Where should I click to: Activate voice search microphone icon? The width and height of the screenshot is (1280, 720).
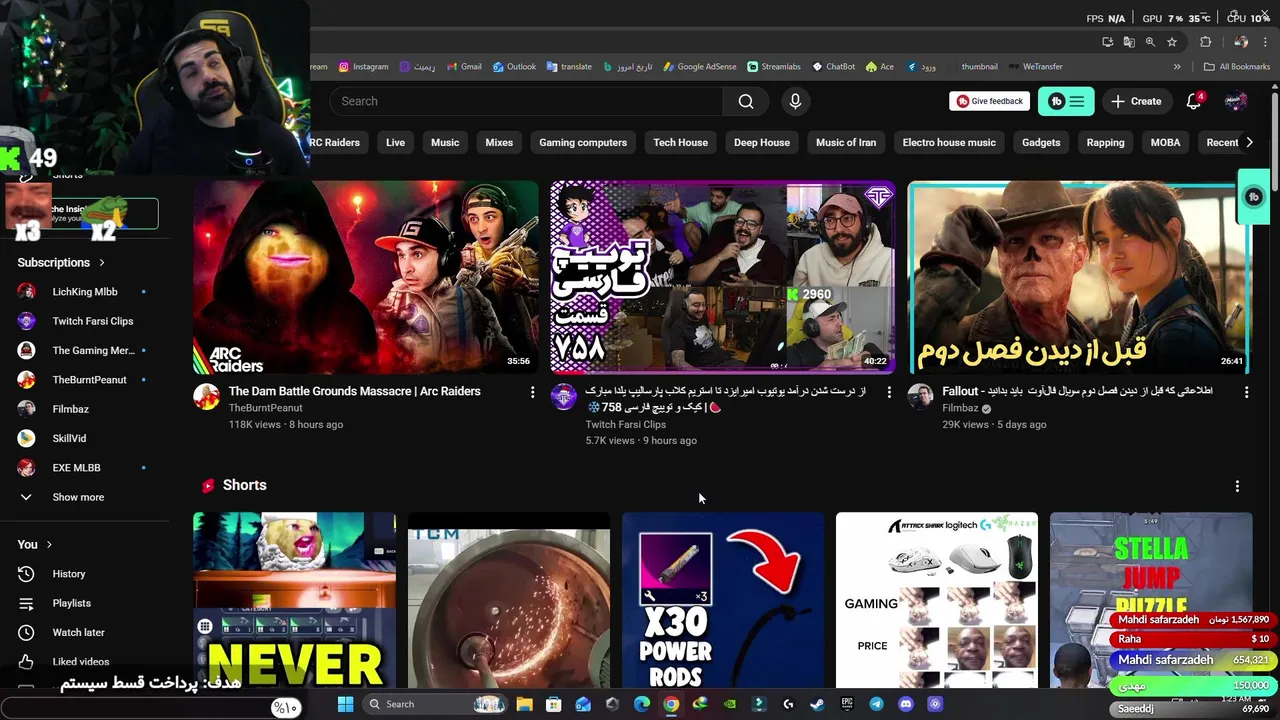pos(795,101)
